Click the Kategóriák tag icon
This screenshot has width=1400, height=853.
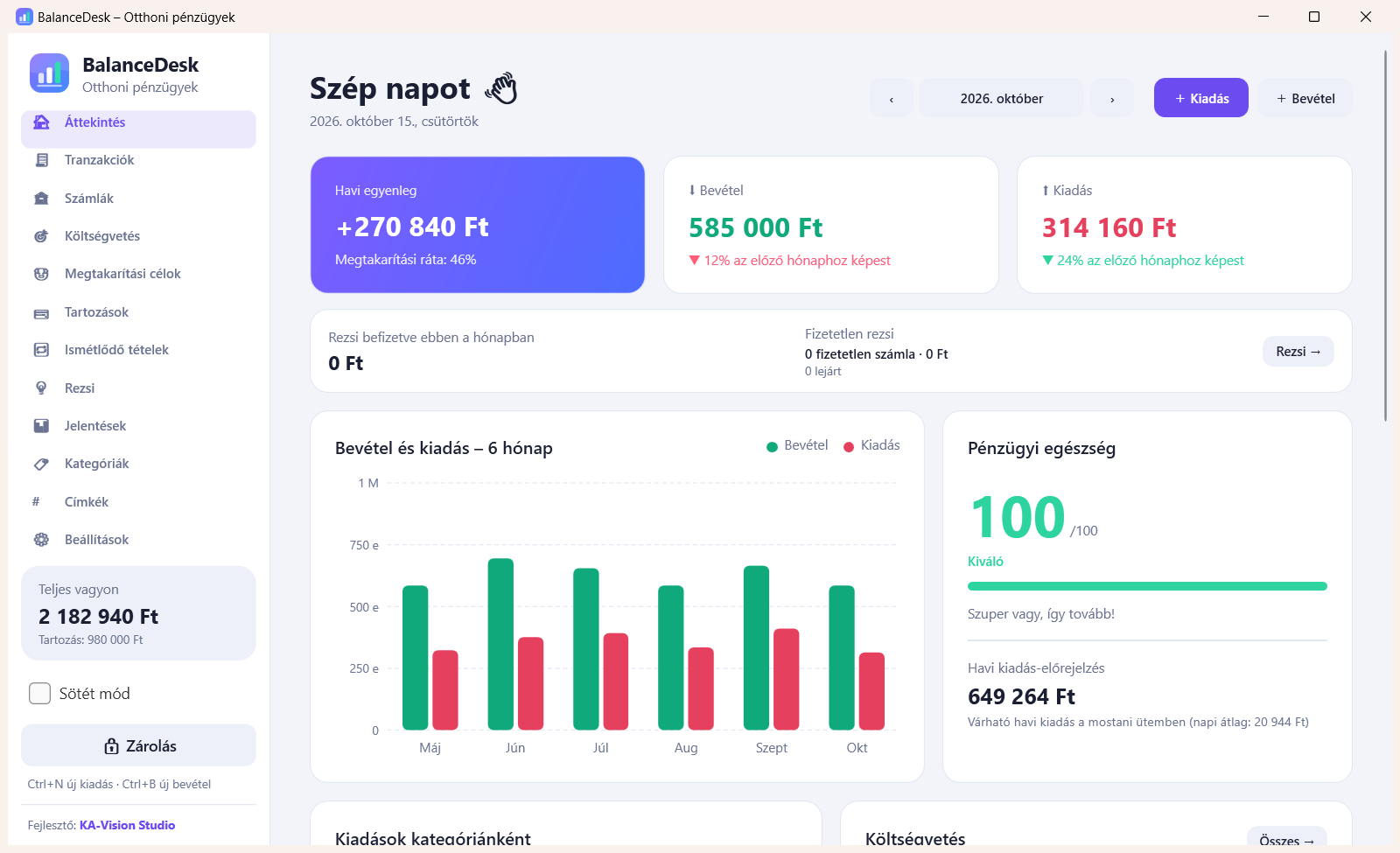[41, 464]
